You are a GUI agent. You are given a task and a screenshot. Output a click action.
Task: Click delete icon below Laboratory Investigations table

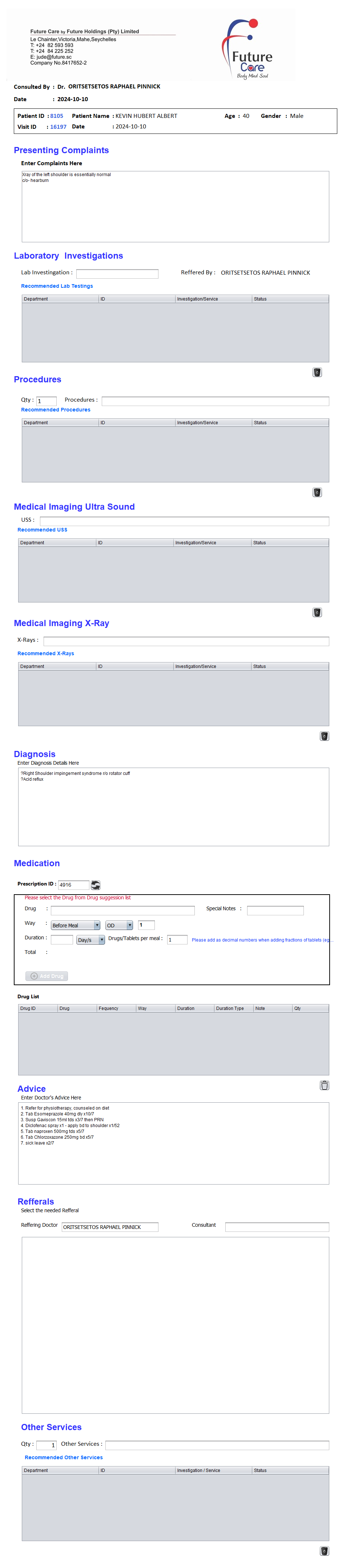coord(317,372)
